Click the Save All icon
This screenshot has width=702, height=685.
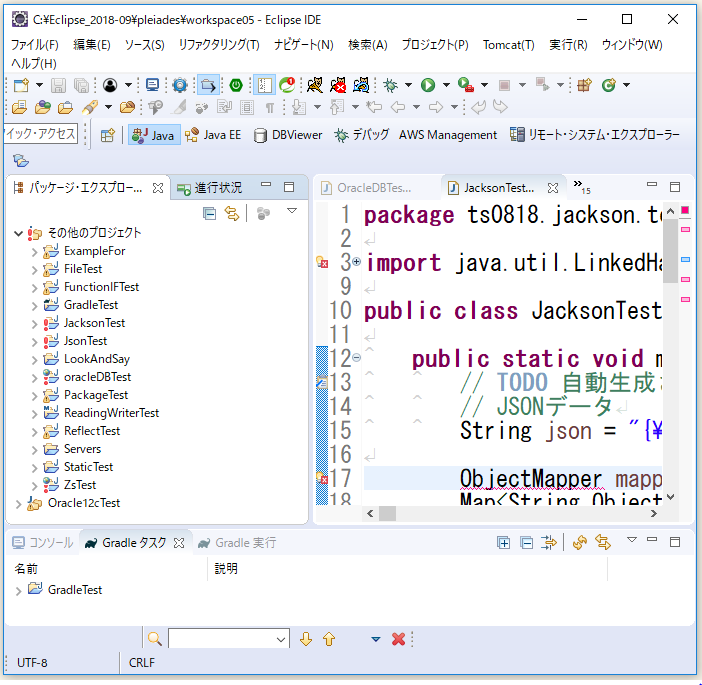pyautogui.click(x=81, y=85)
